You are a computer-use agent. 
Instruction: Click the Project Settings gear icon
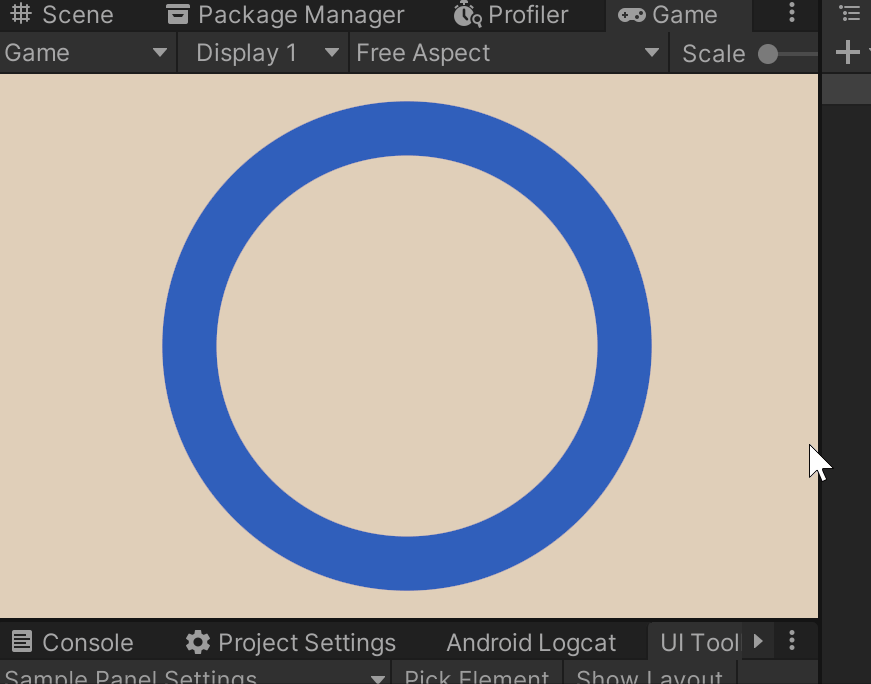pyautogui.click(x=198, y=642)
